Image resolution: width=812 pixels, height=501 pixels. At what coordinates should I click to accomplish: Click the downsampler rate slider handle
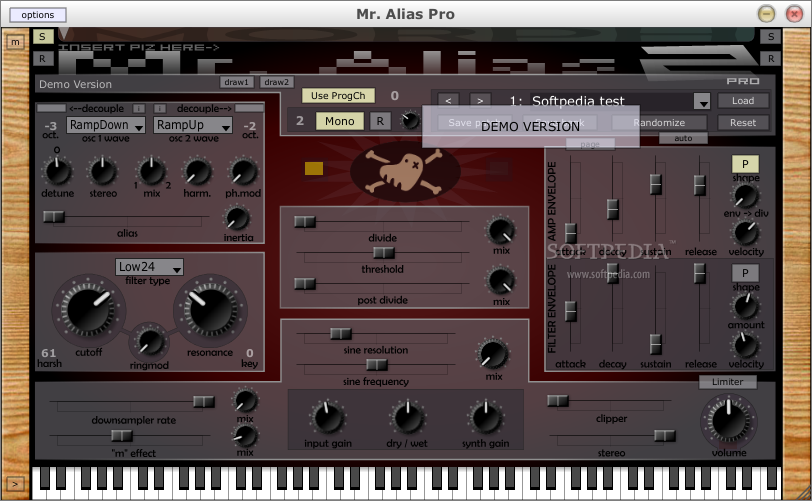204,402
